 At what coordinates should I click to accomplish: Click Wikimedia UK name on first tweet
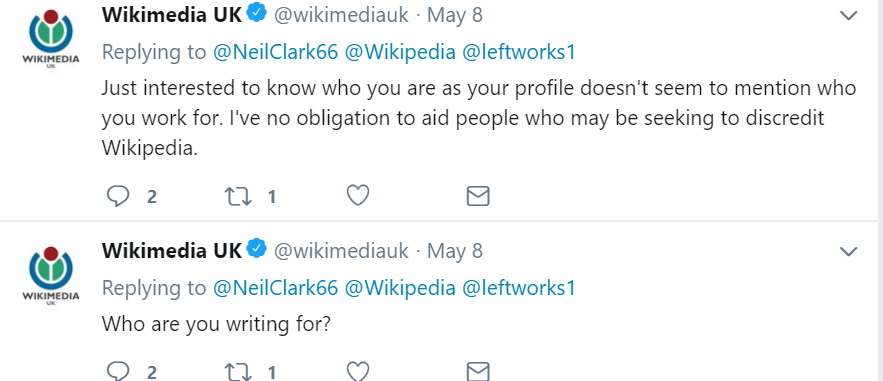click(172, 15)
